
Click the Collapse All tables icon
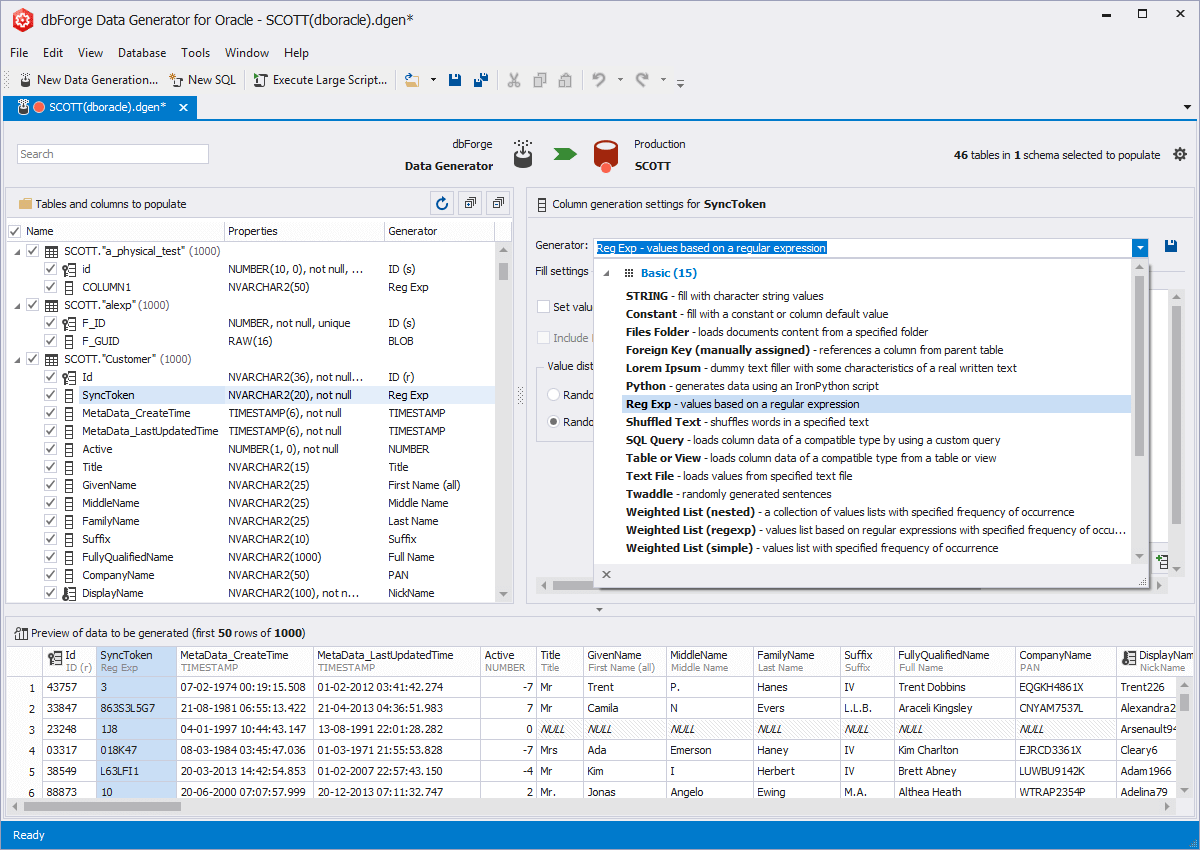[497, 203]
